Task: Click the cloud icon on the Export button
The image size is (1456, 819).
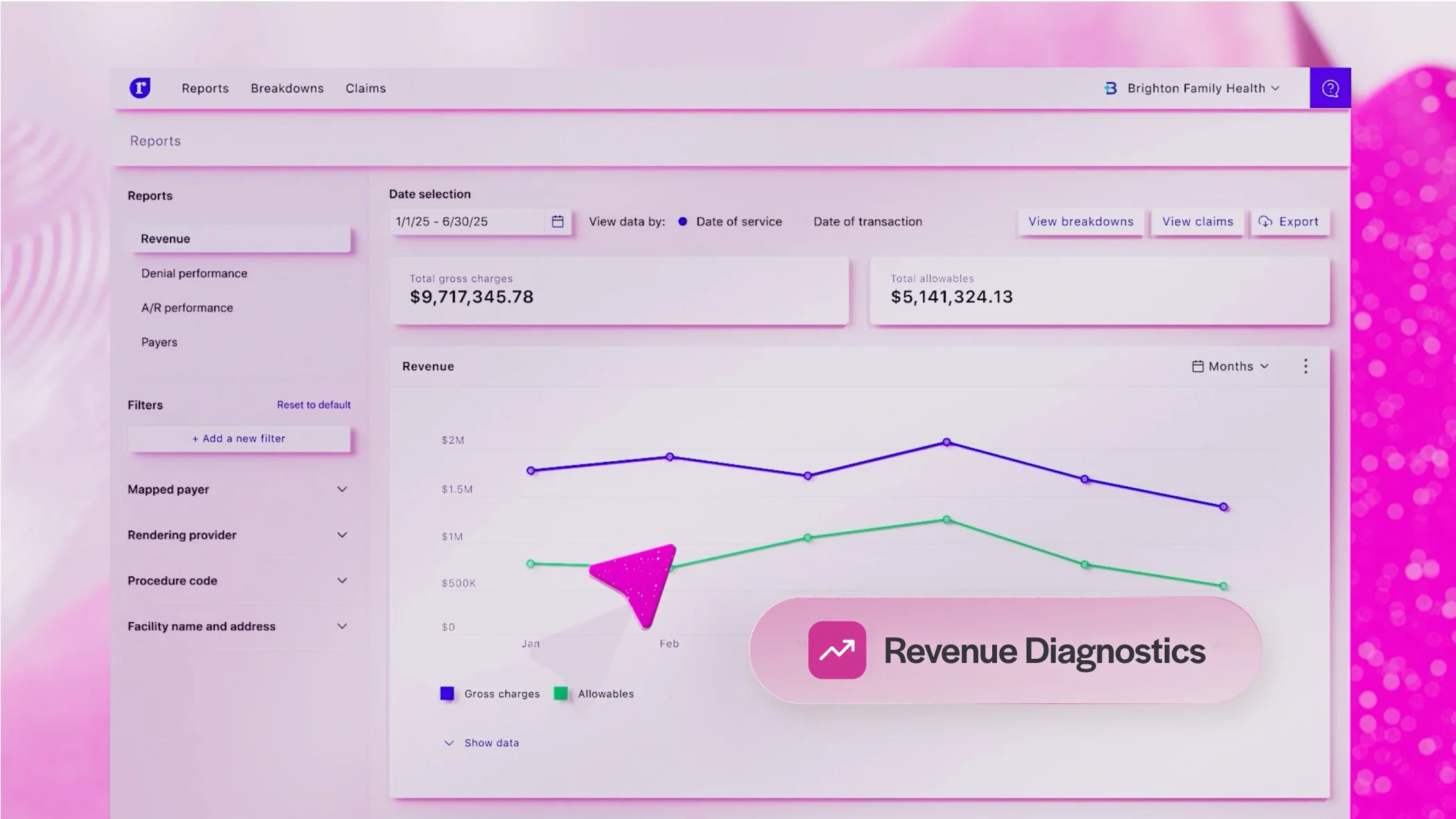Action: [1265, 221]
